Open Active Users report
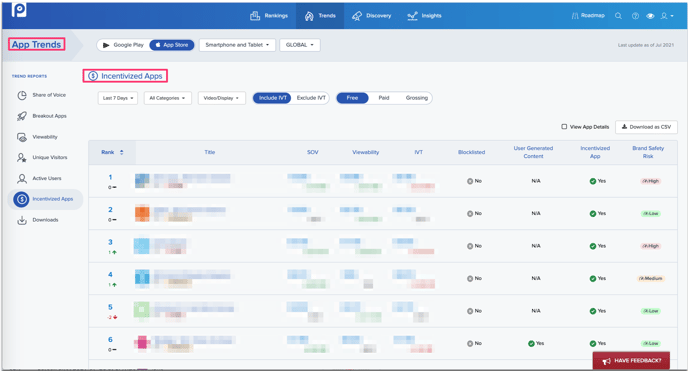The width and height of the screenshot is (688, 371). (47, 178)
